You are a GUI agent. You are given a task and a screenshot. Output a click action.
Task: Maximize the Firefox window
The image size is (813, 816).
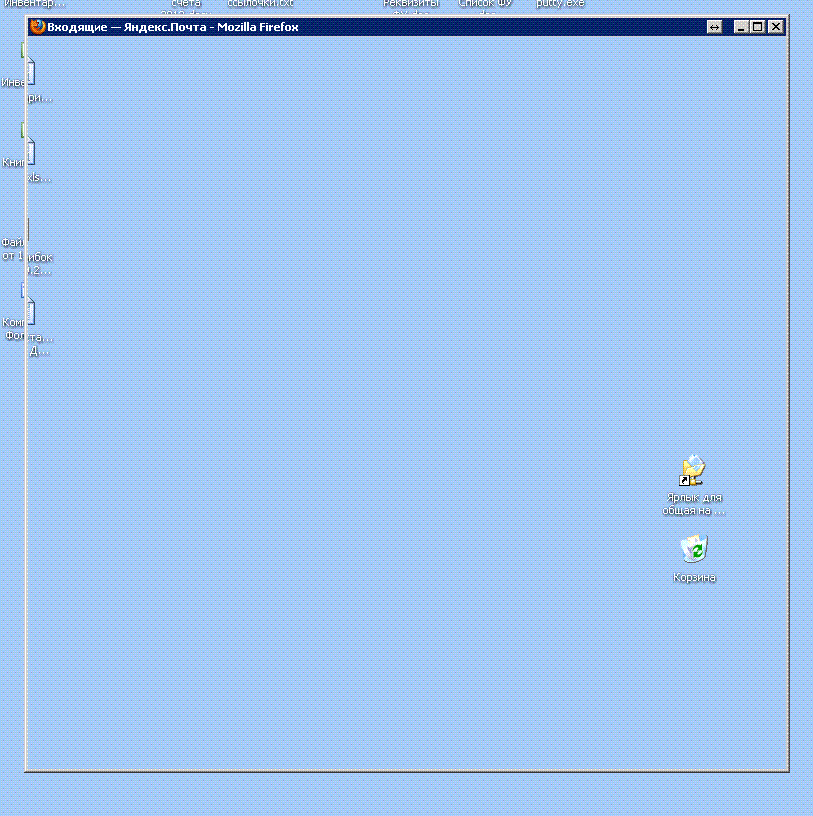[758, 27]
